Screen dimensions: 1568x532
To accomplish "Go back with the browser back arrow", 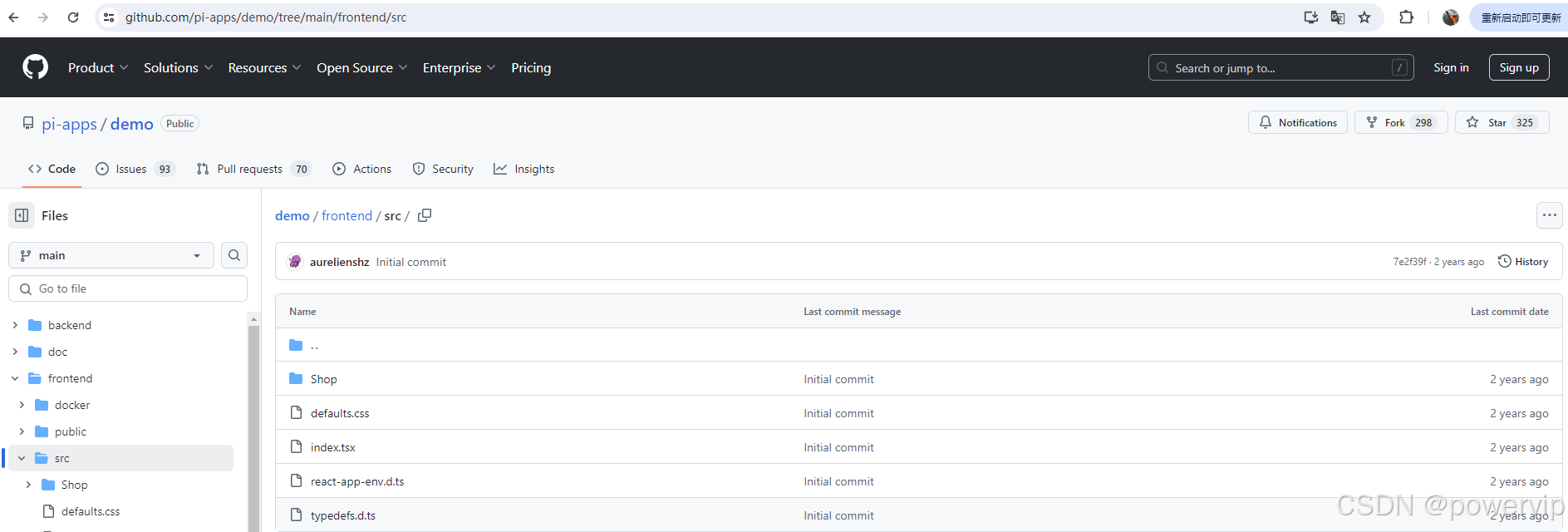I will pos(13,17).
